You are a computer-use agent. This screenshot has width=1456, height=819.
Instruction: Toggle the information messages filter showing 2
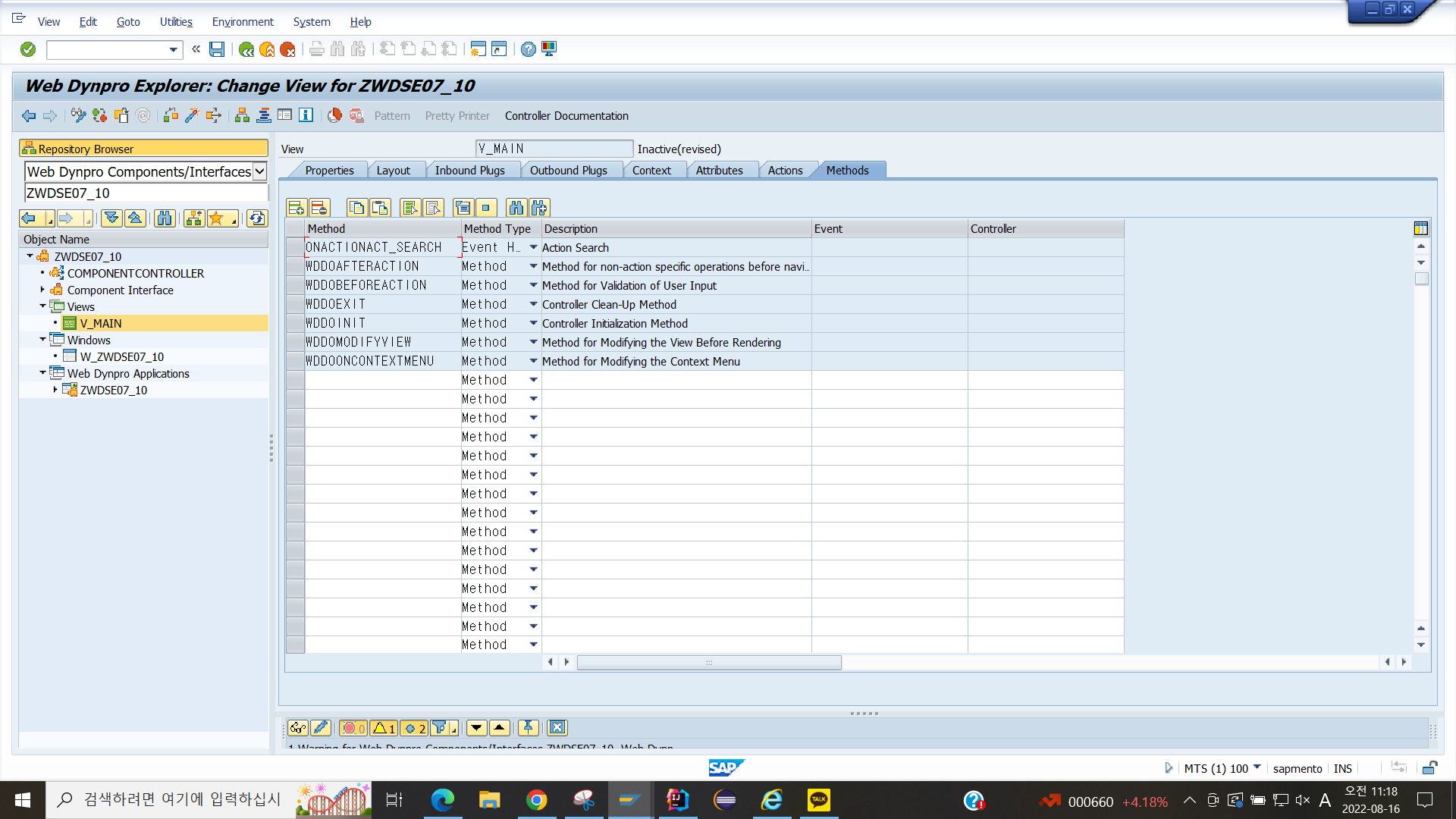pos(414,728)
